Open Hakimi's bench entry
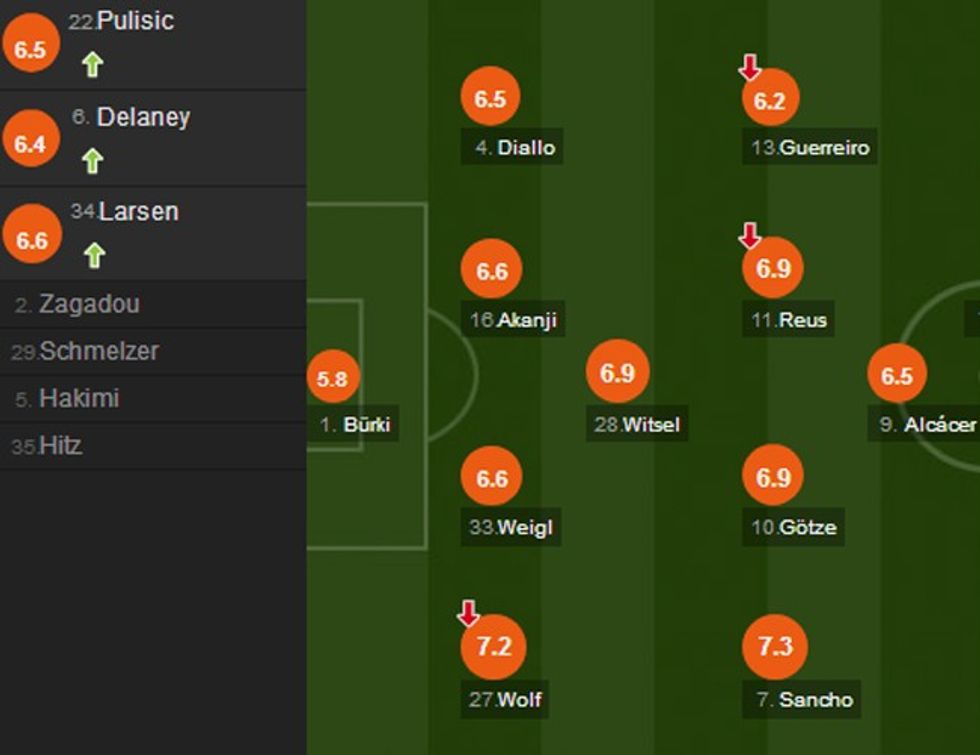The image size is (980, 755). [x=79, y=398]
